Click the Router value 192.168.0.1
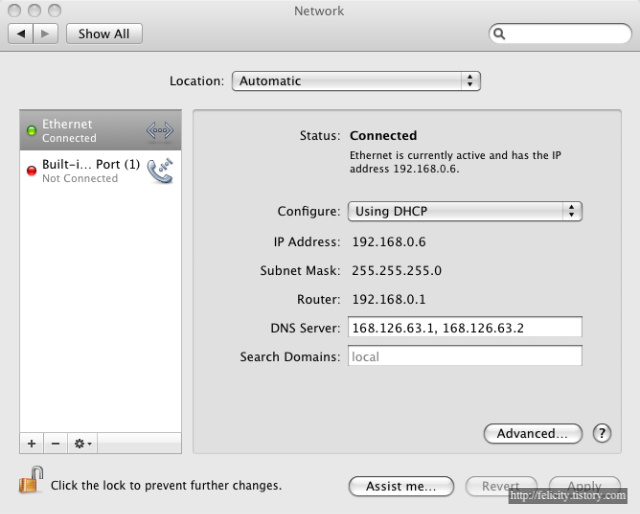Screen dimensions: 640x514 [x=389, y=299]
